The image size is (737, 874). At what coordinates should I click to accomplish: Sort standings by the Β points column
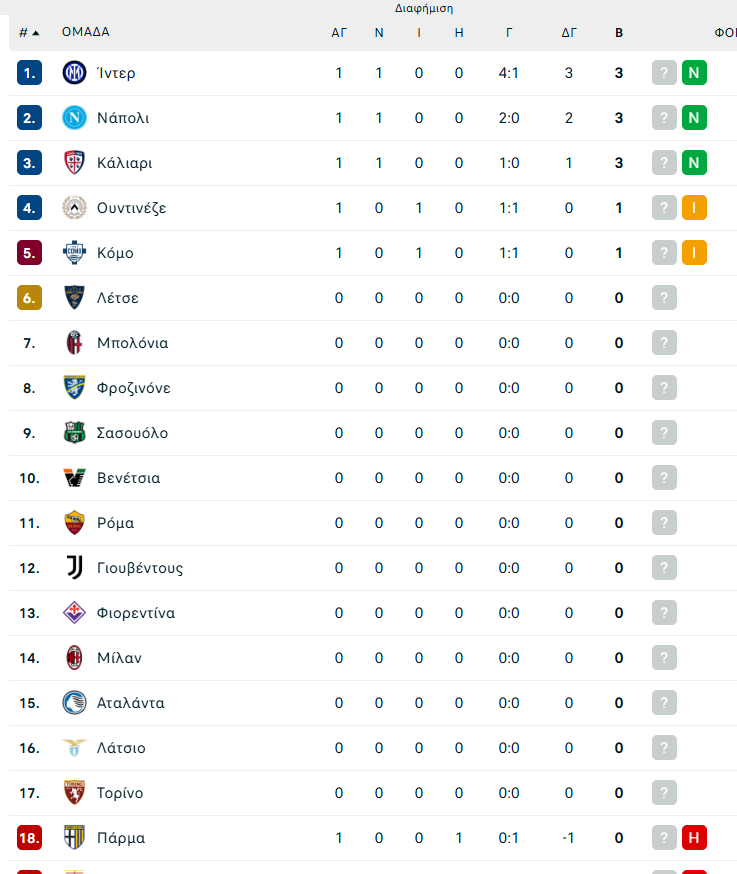point(619,33)
